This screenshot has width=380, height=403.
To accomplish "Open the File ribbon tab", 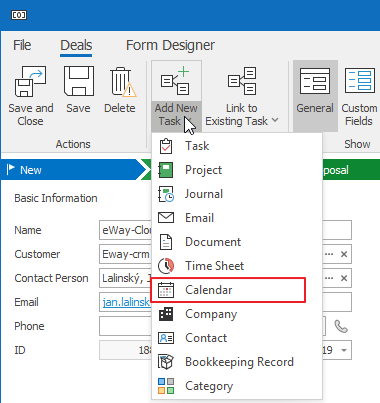I will click(x=22, y=45).
